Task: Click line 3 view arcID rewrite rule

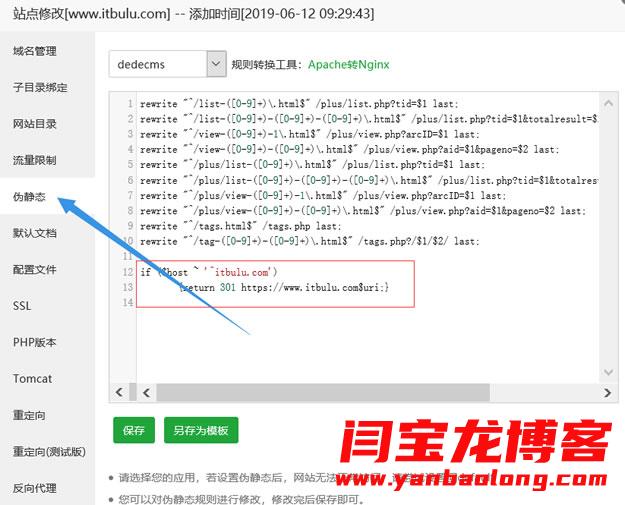Action: (x=310, y=134)
